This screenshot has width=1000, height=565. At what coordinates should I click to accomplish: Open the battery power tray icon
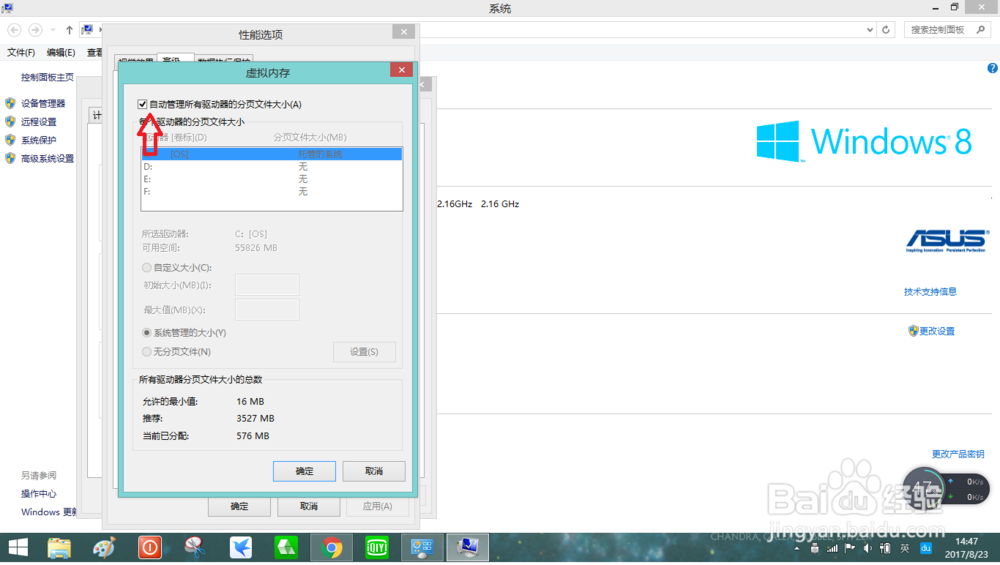tap(885, 548)
